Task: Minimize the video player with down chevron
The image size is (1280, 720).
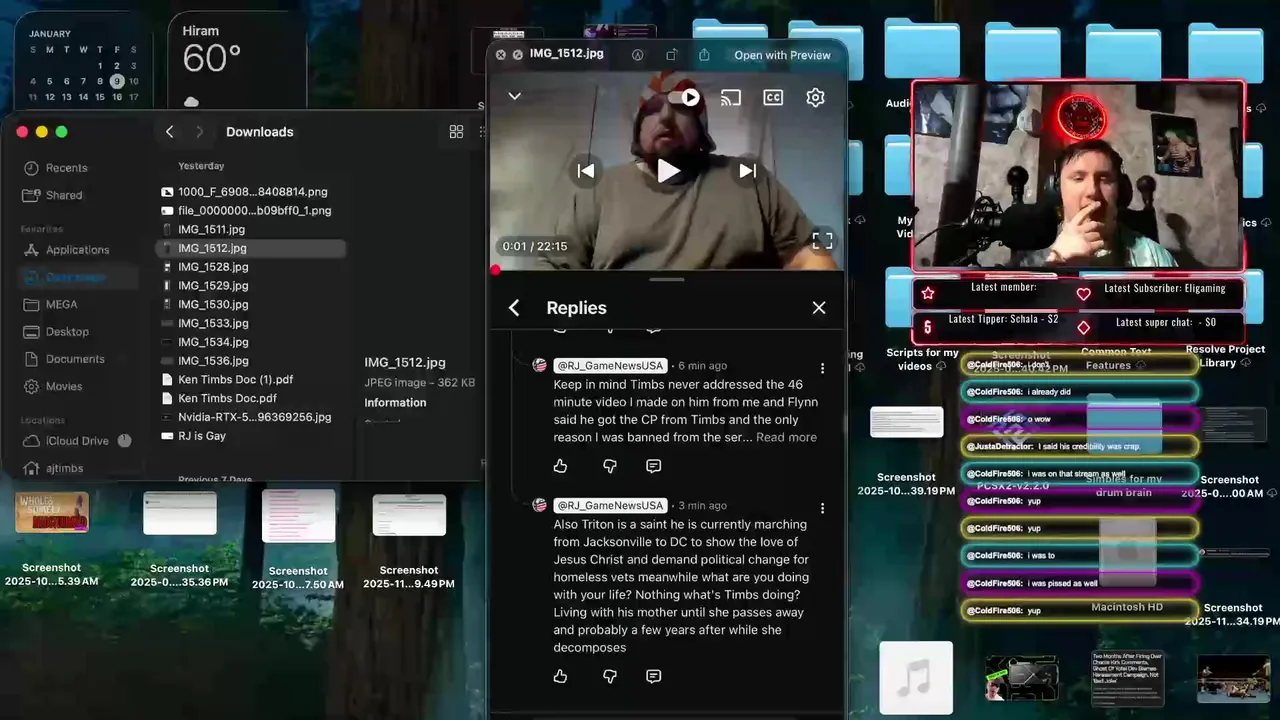Action: (515, 96)
